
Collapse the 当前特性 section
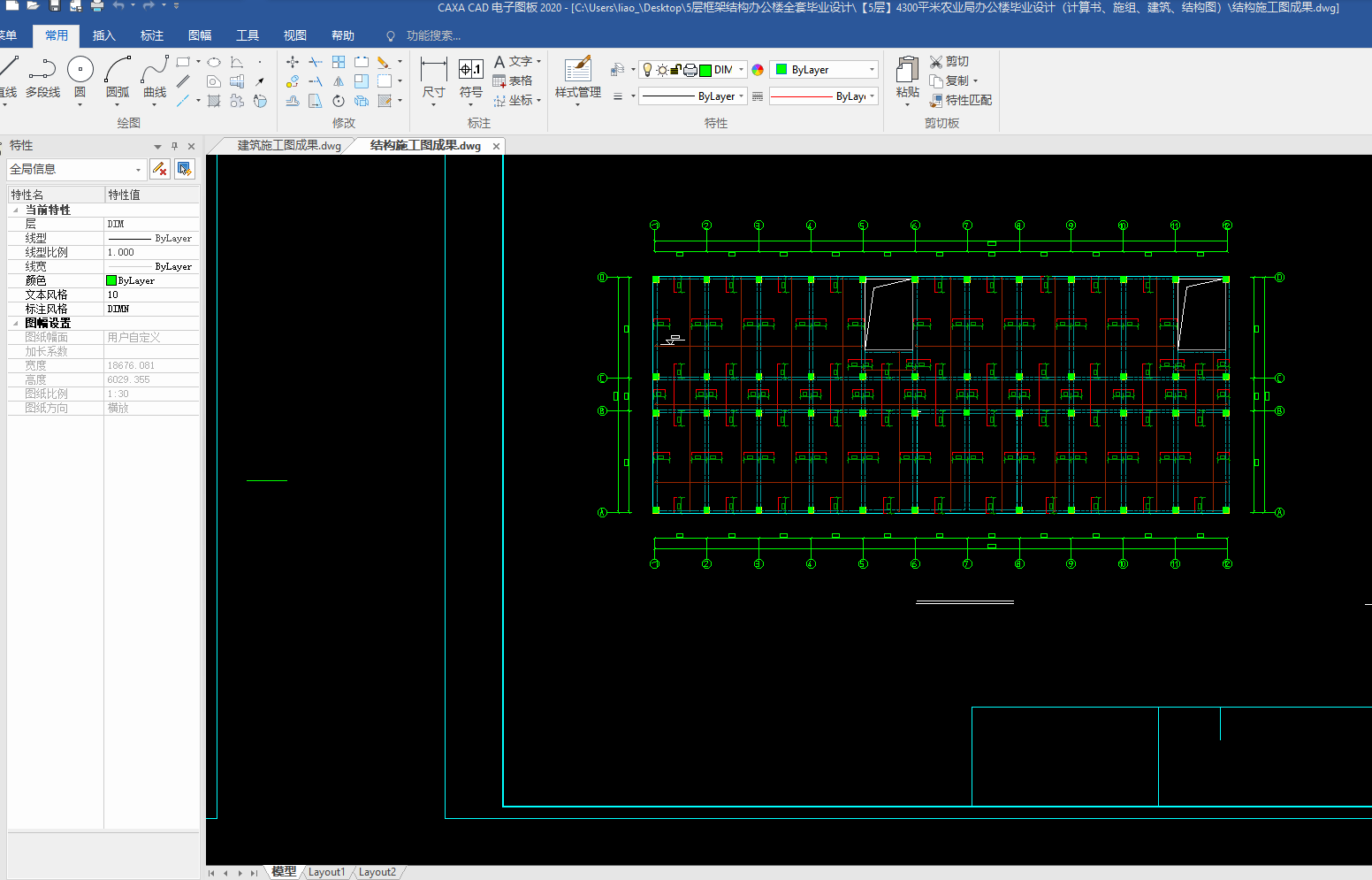pyautogui.click(x=15, y=210)
